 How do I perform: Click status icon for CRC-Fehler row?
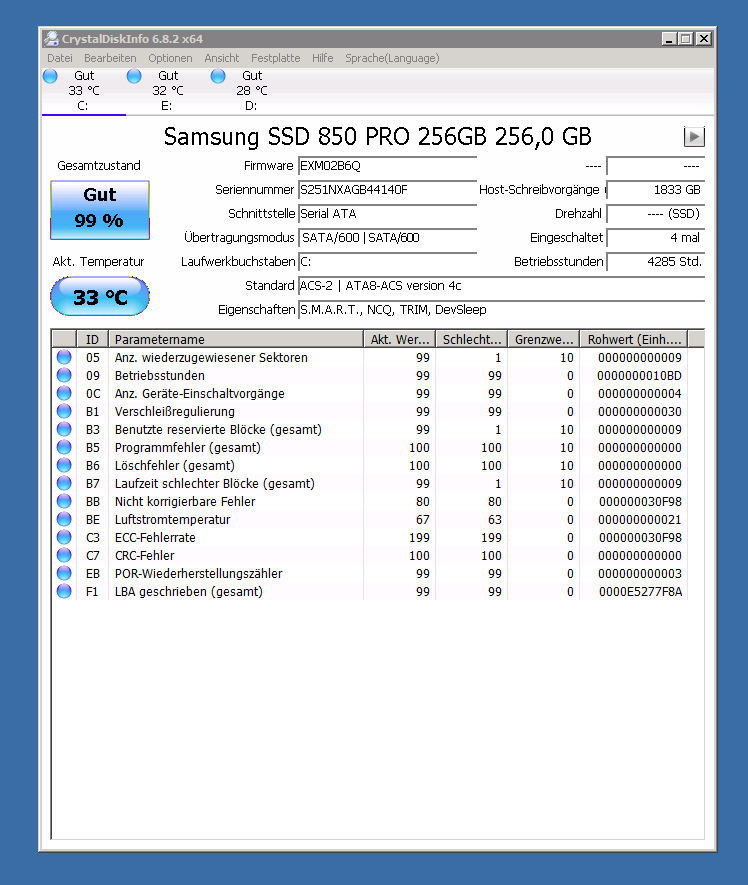64,555
